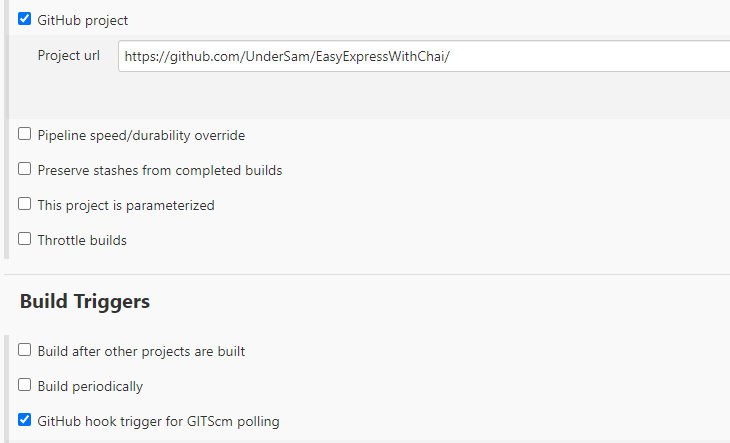Click the empty gray area beneath Project url
This screenshot has height=443, width=730.
point(369,95)
